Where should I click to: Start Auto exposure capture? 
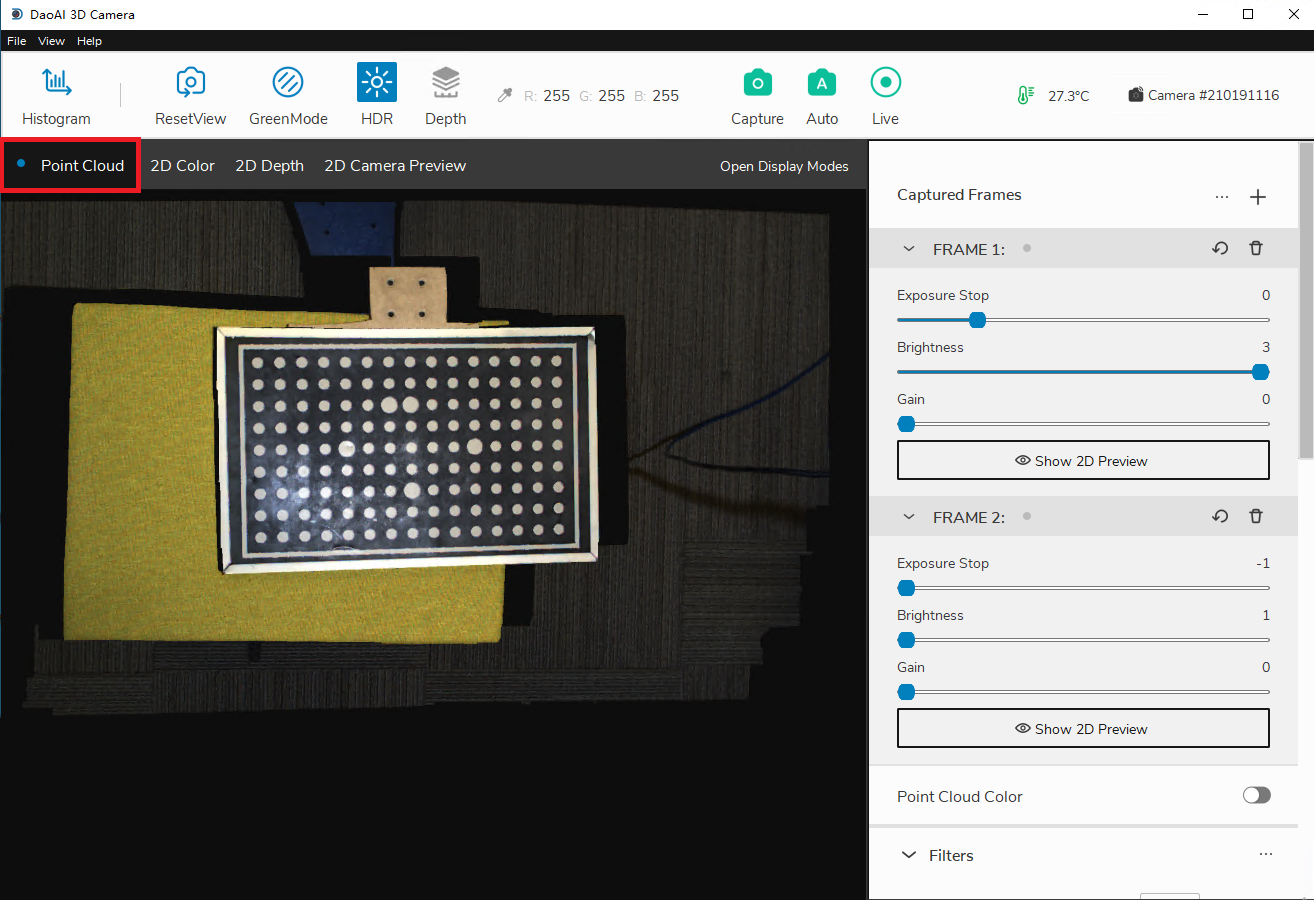(x=821, y=83)
